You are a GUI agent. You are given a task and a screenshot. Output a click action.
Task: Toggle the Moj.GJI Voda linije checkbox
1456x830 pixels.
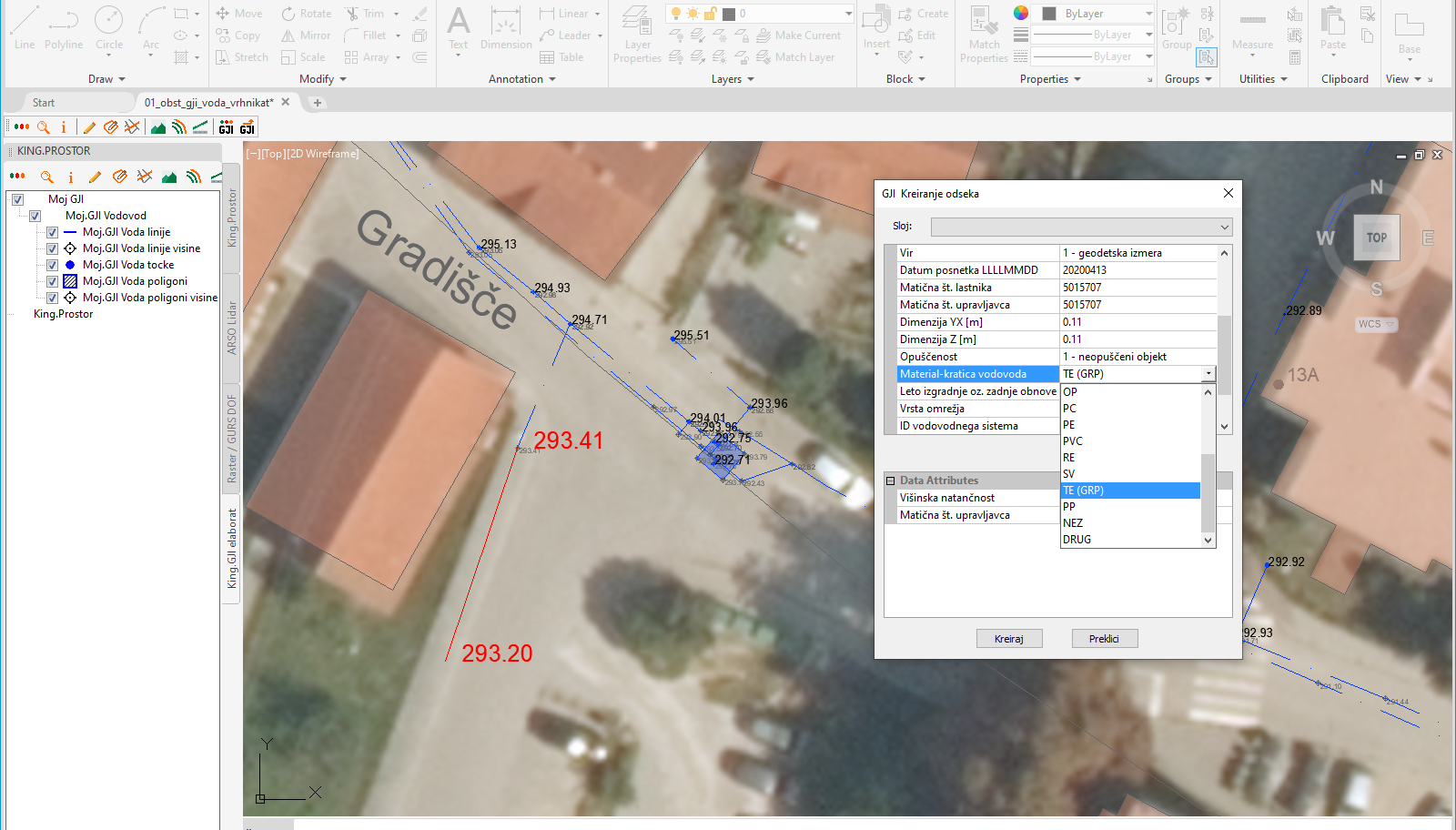(52, 232)
